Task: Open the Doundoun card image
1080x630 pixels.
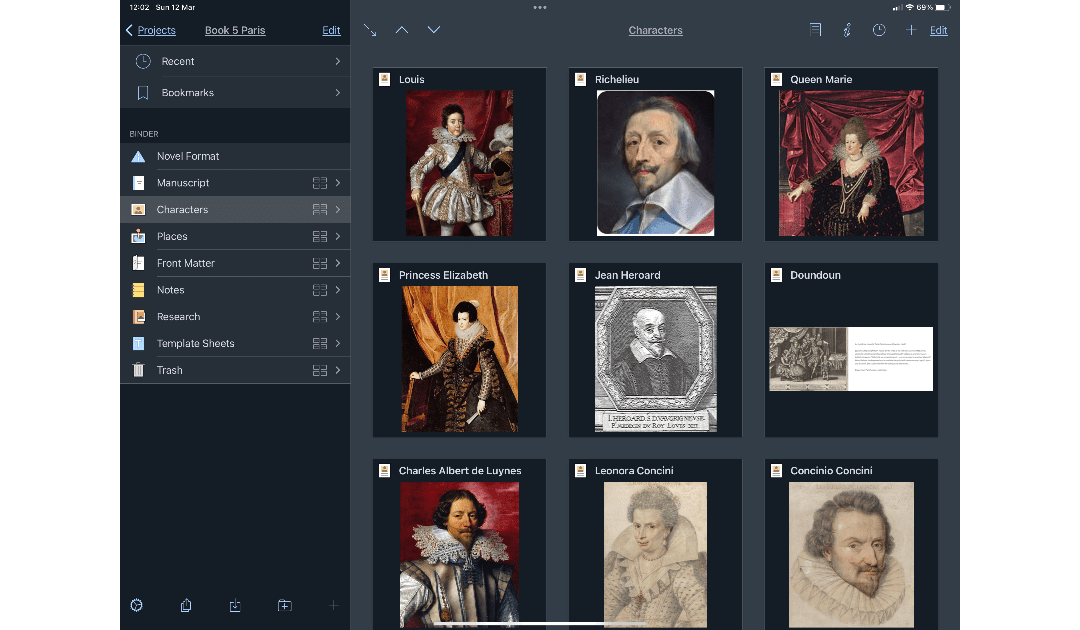Action: [x=851, y=359]
